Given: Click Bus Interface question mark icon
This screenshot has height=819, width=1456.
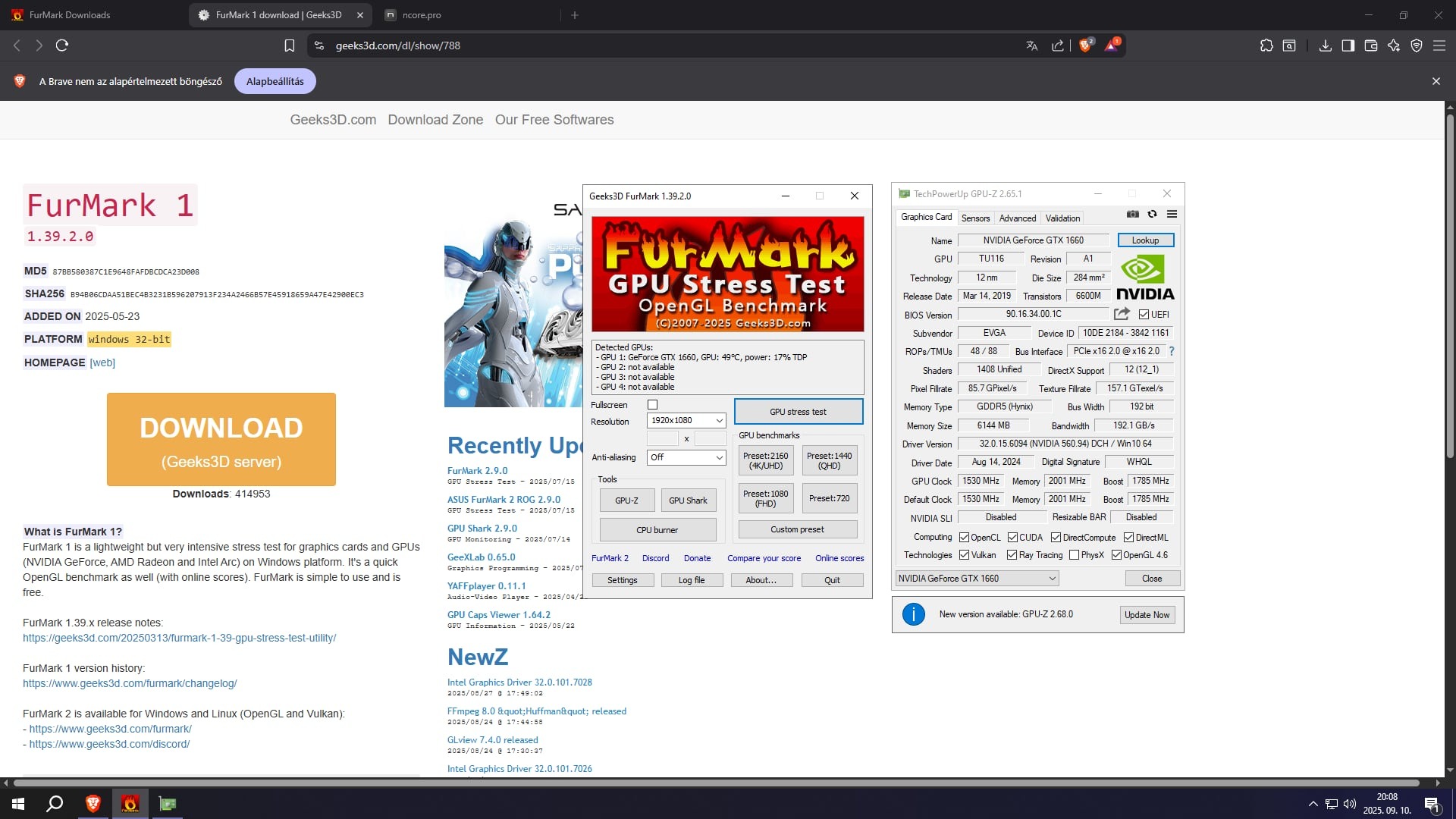Looking at the screenshot, I should point(1172,351).
